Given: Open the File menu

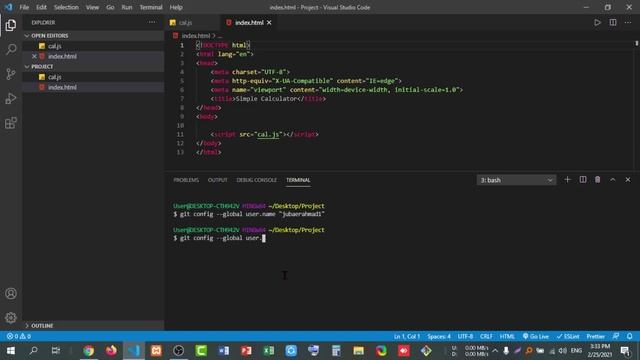Looking at the screenshot, I should pos(24,7).
